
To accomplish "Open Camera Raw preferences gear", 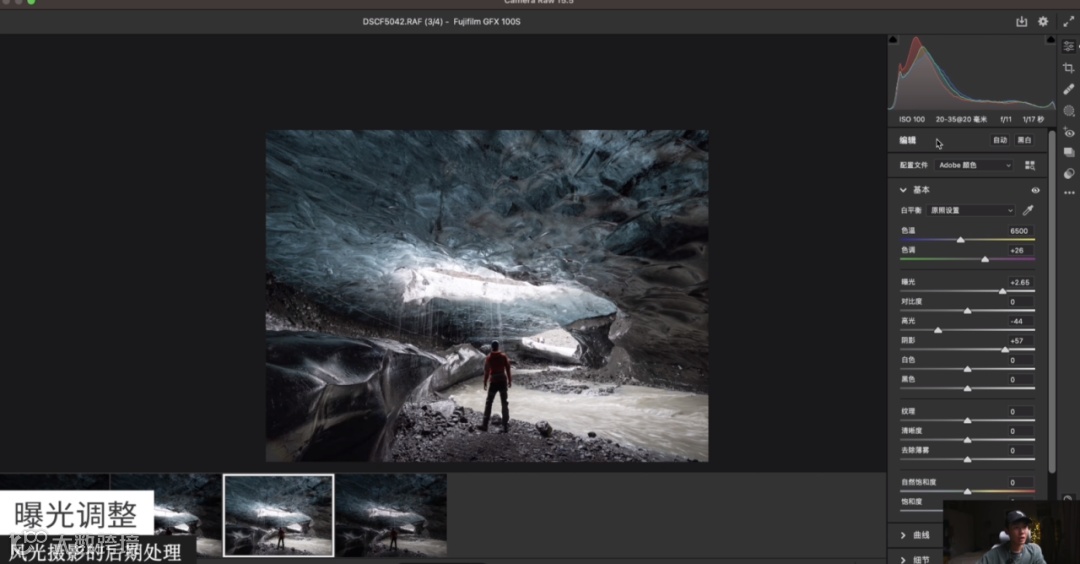I will (1043, 21).
